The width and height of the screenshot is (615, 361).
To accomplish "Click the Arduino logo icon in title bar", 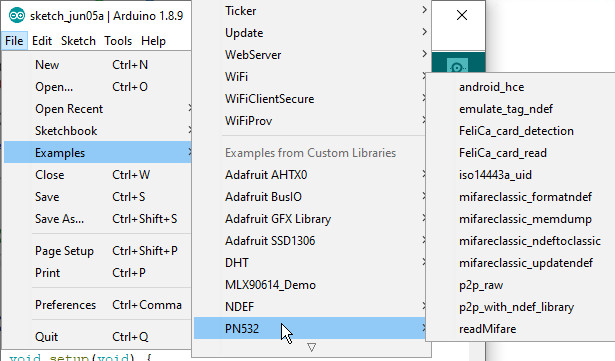I will (17, 16).
